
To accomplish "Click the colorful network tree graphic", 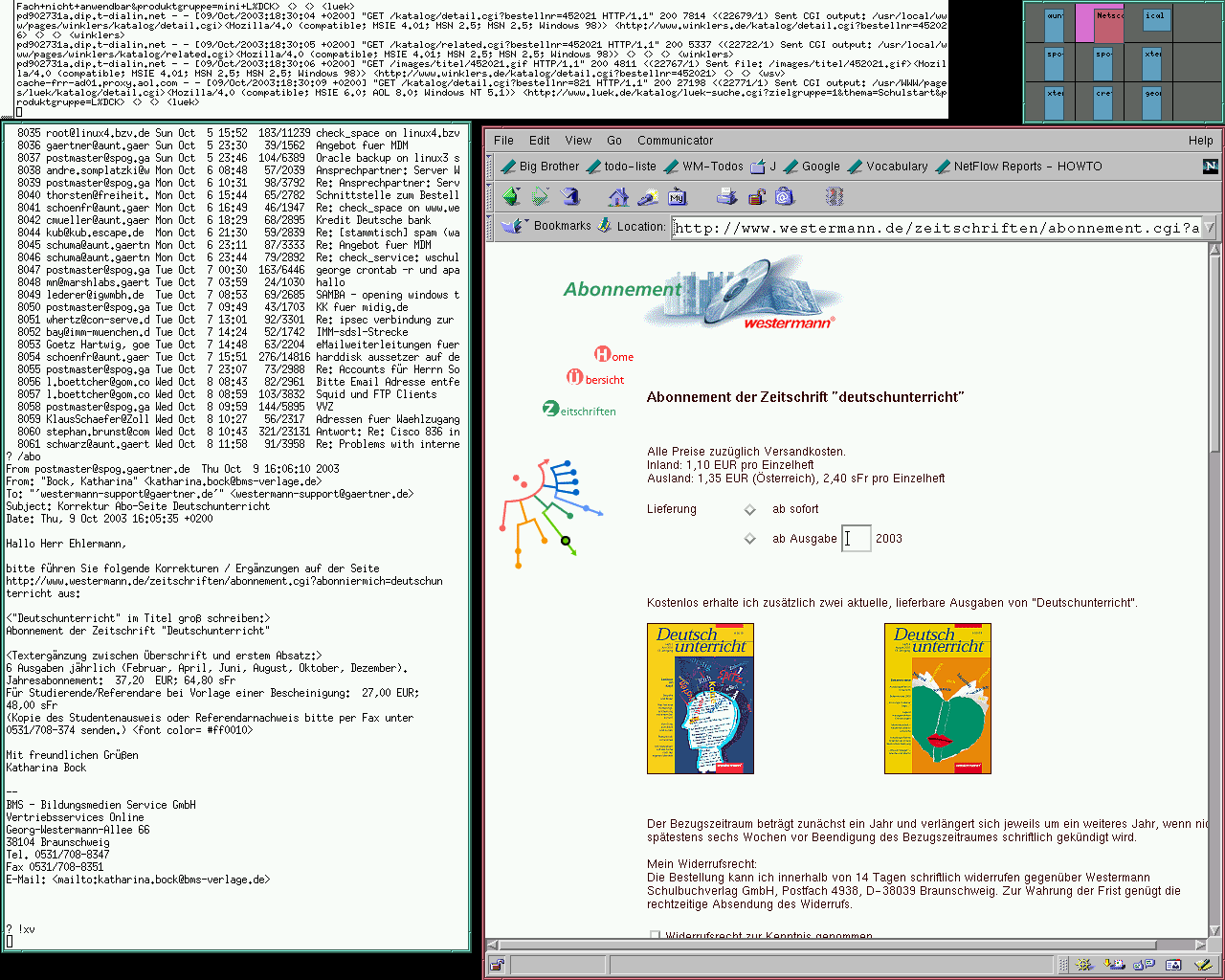I will pos(552,514).
